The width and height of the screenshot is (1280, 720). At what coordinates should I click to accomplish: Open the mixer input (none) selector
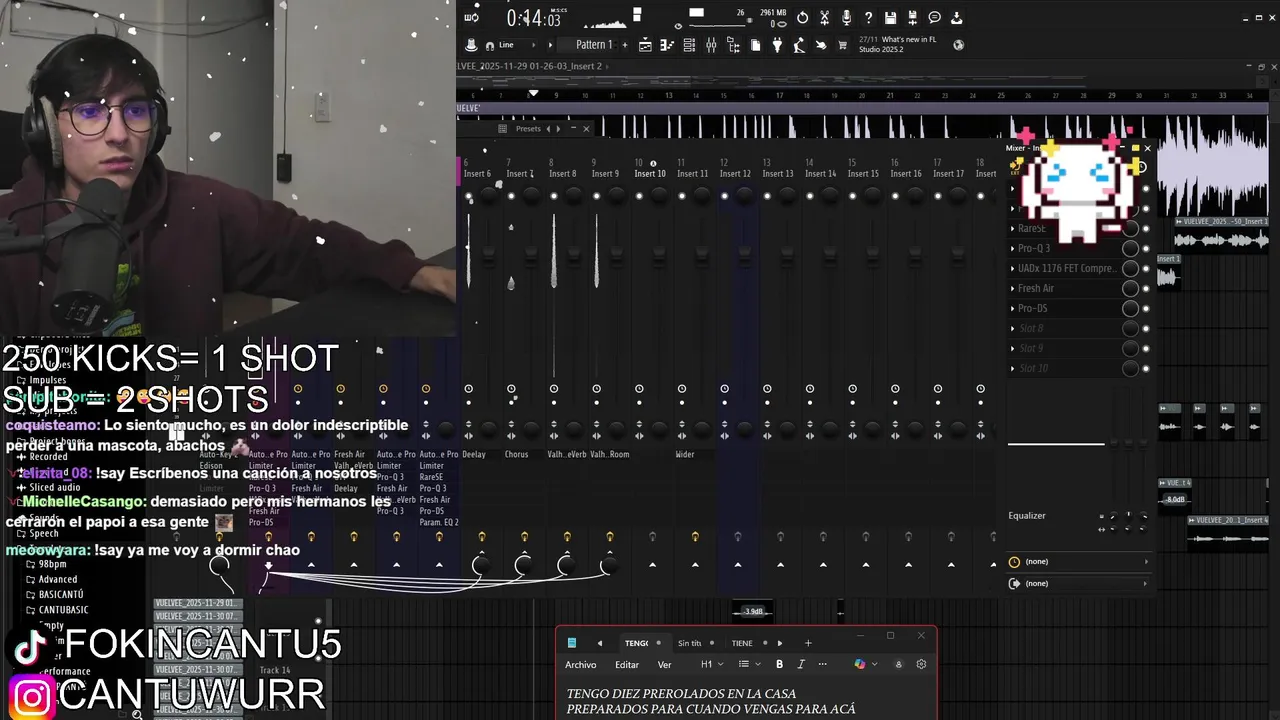[1079, 561]
